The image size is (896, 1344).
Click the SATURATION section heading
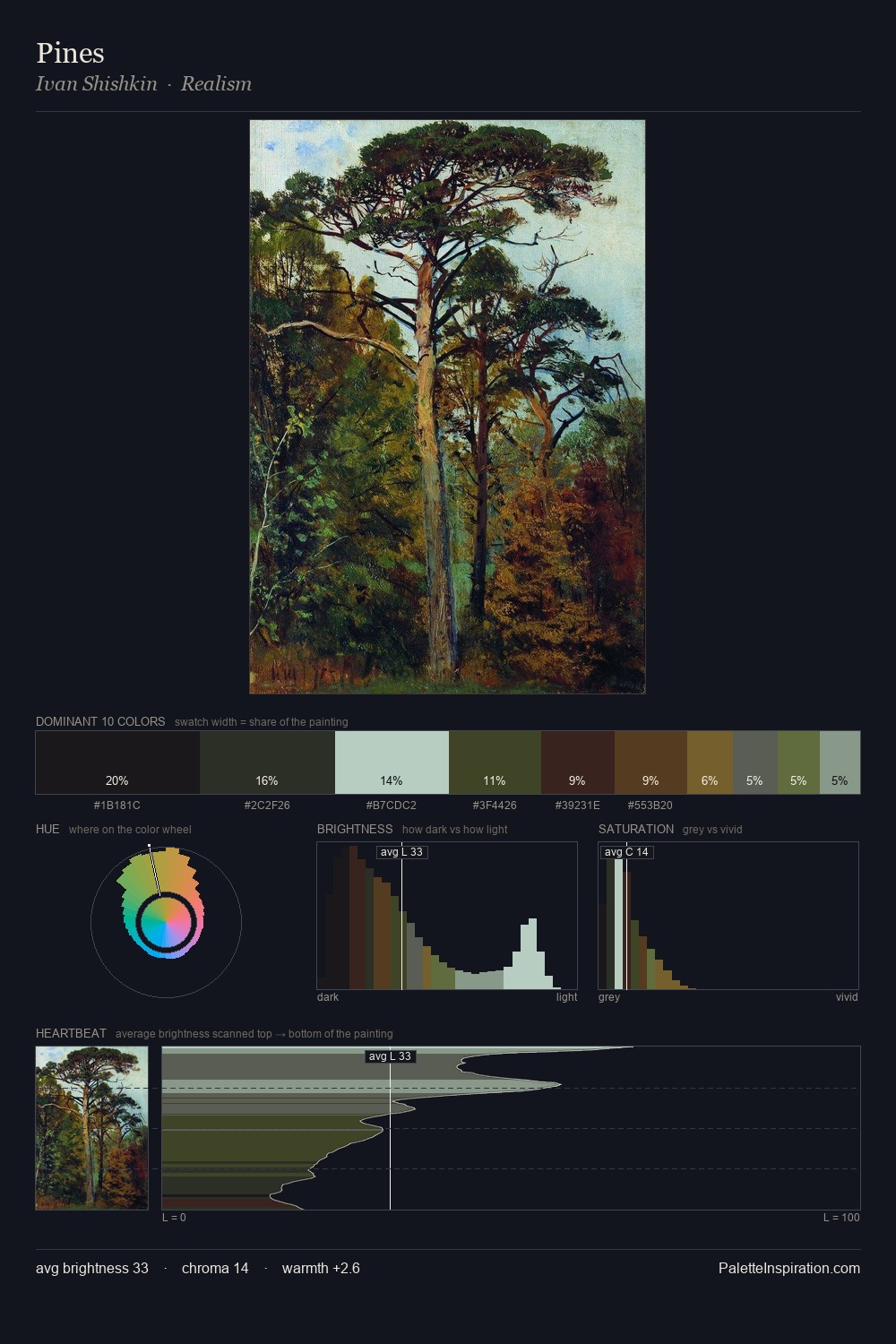(636, 829)
